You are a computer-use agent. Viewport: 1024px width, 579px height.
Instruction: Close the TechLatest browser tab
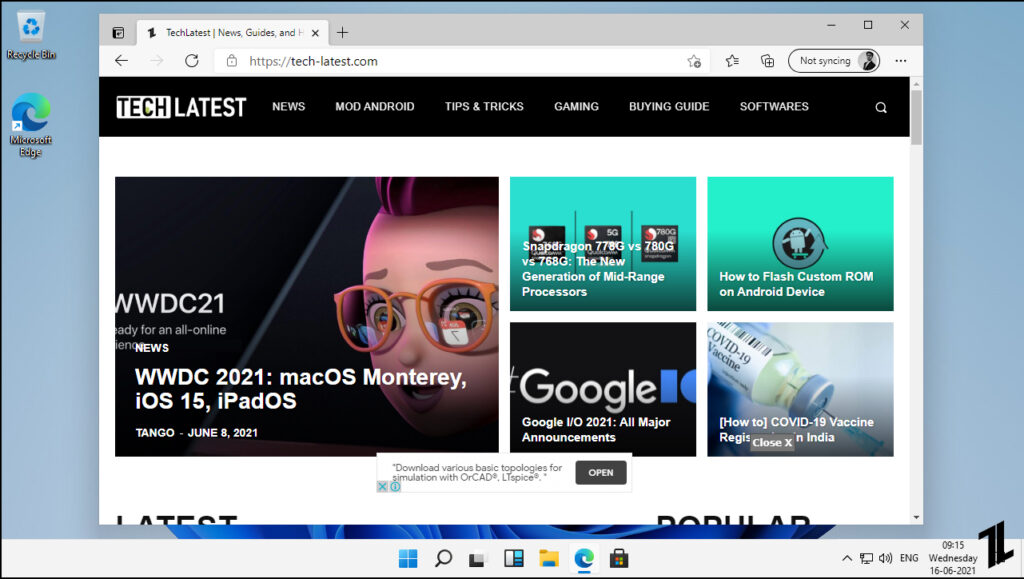point(315,33)
